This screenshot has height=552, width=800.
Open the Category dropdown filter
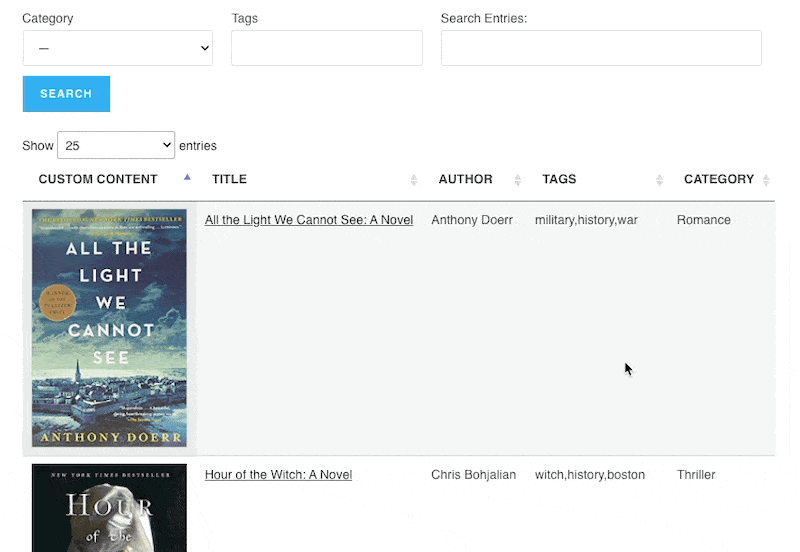(117, 48)
